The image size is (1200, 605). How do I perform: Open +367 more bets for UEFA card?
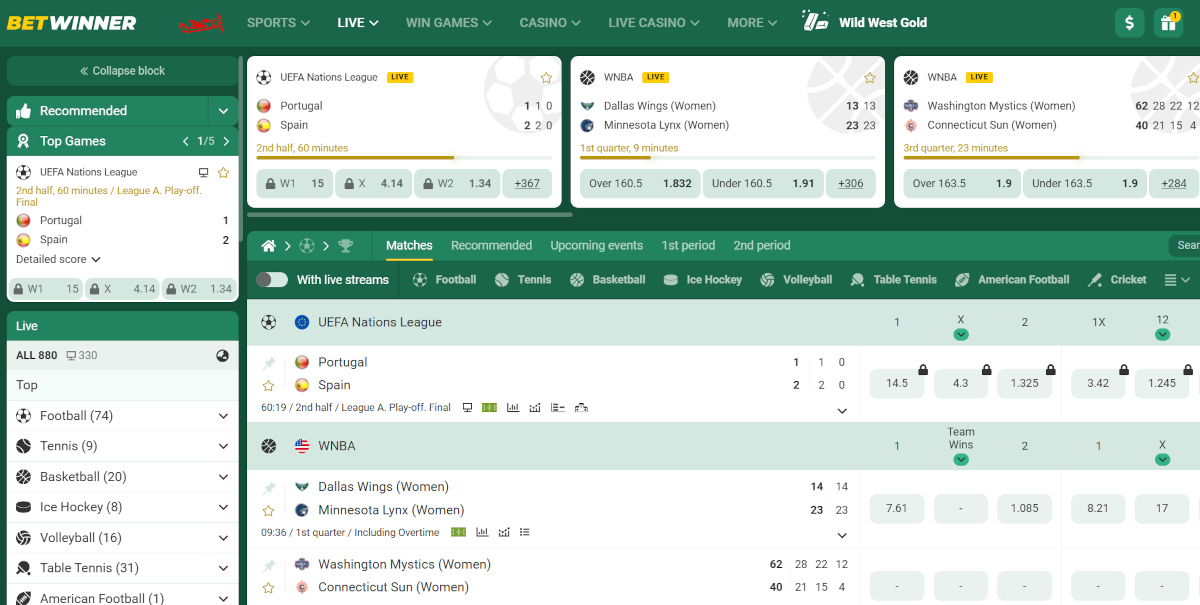pos(527,184)
